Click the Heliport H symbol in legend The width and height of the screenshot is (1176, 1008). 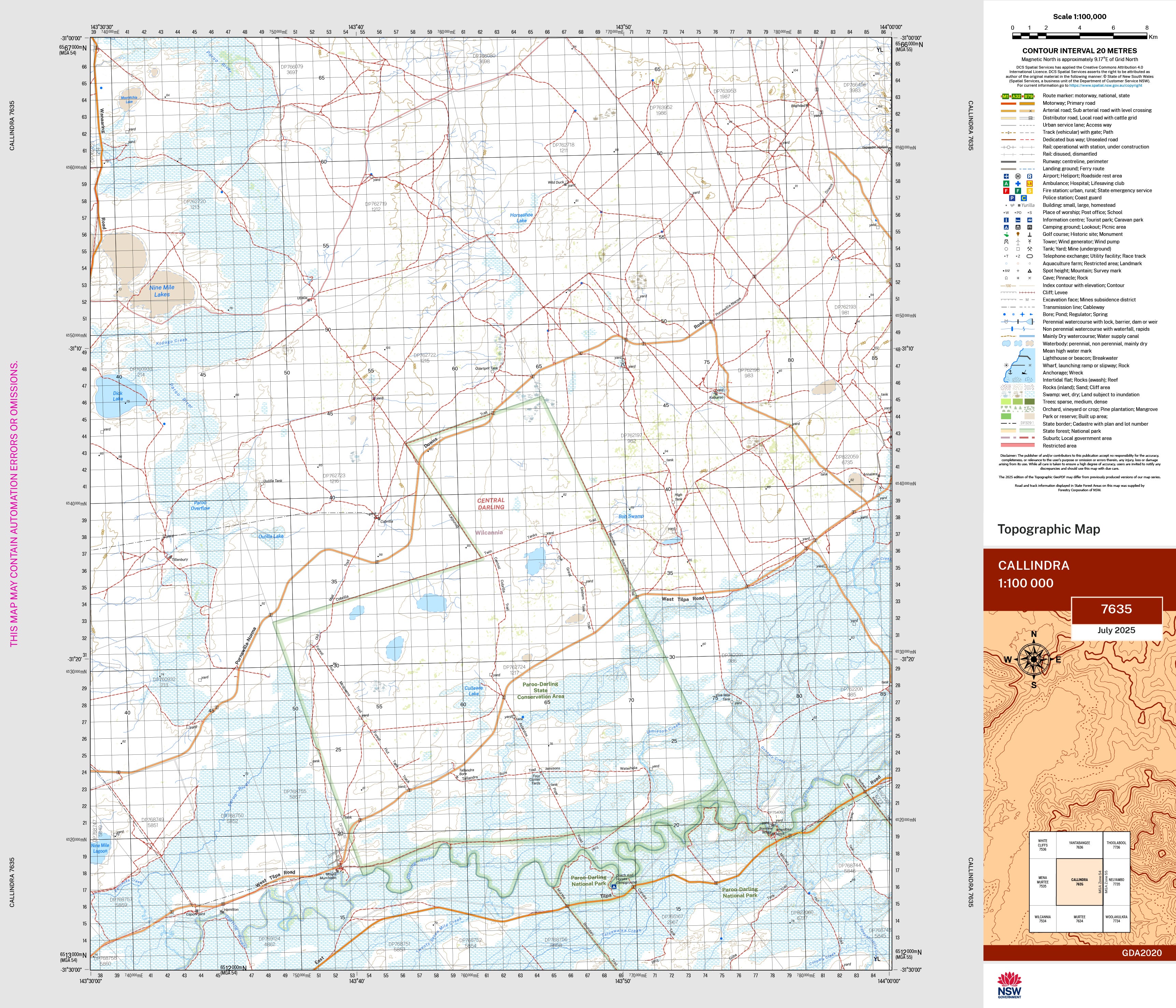(x=1018, y=176)
